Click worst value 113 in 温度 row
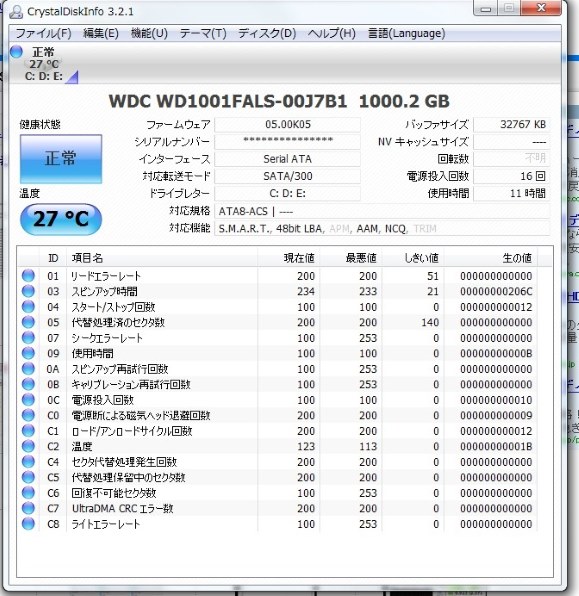The height and width of the screenshot is (596, 579). click(x=368, y=447)
